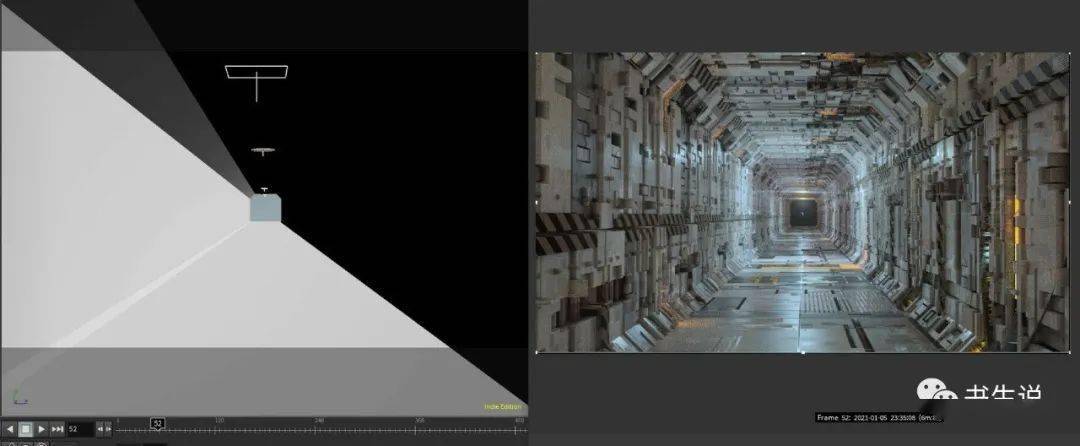Select the flat disc light wireframe
1080x446 pixels.
pyautogui.click(x=263, y=150)
